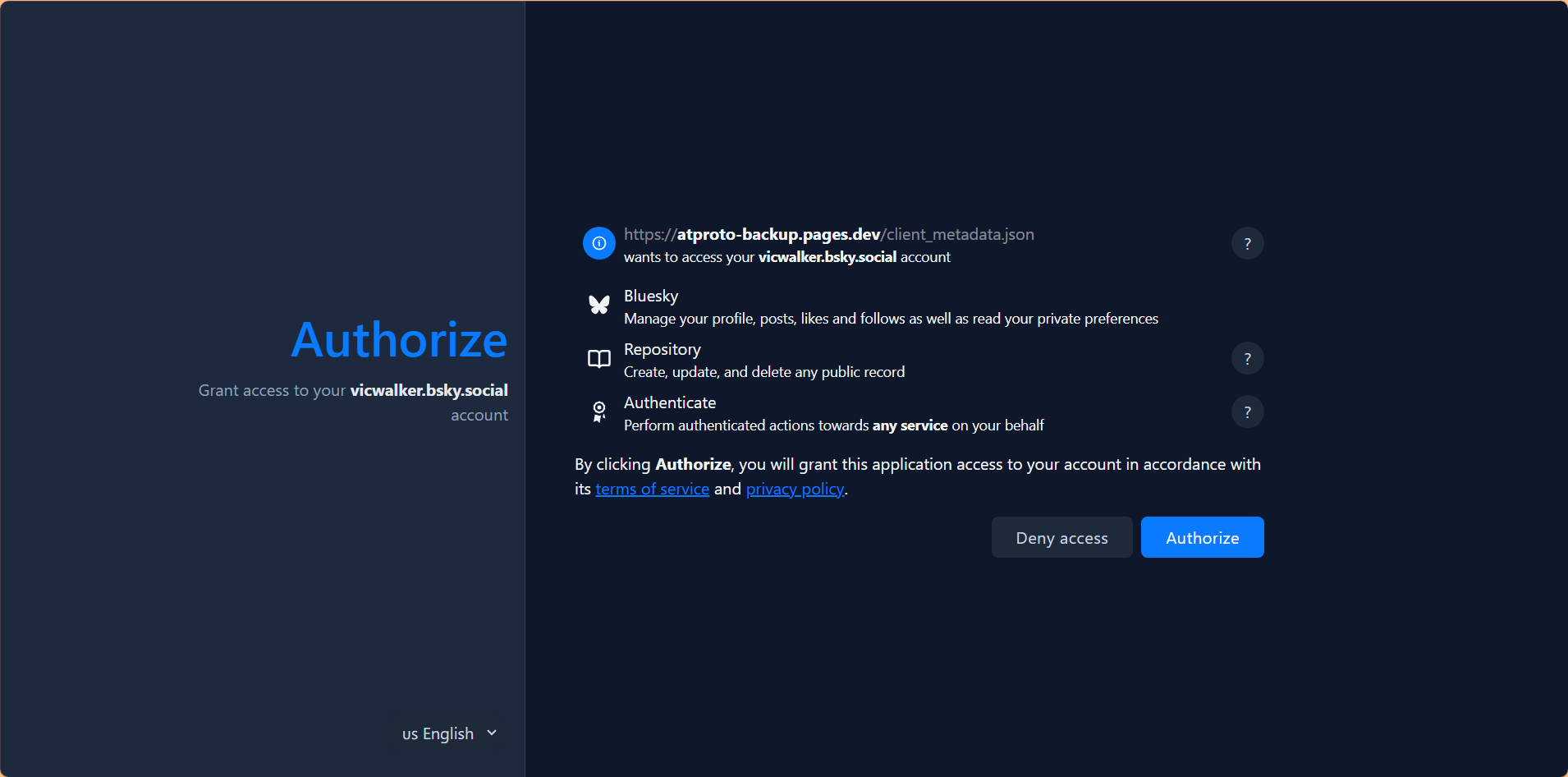Viewport: 1568px width, 777px height.
Task: Click the blue info icon beside the client URL
Action: [598, 243]
